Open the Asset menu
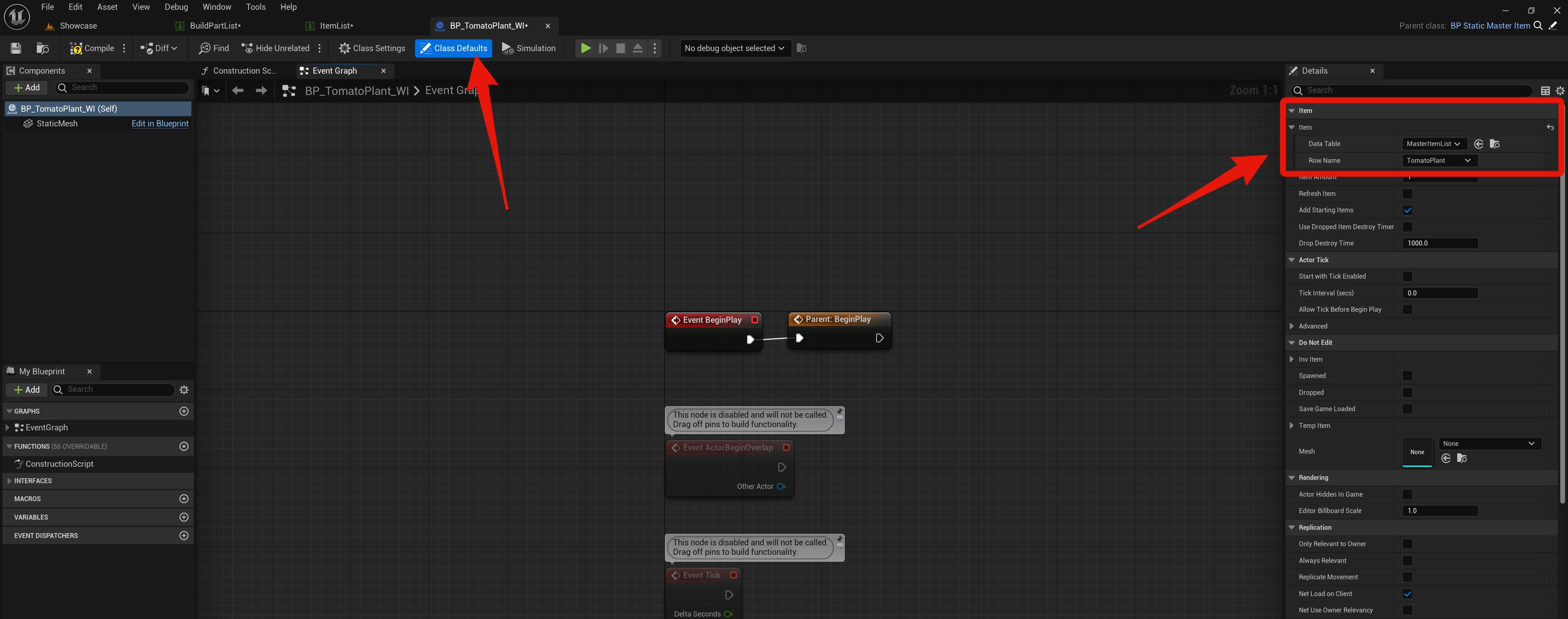1568x619 pixels. 107,7
